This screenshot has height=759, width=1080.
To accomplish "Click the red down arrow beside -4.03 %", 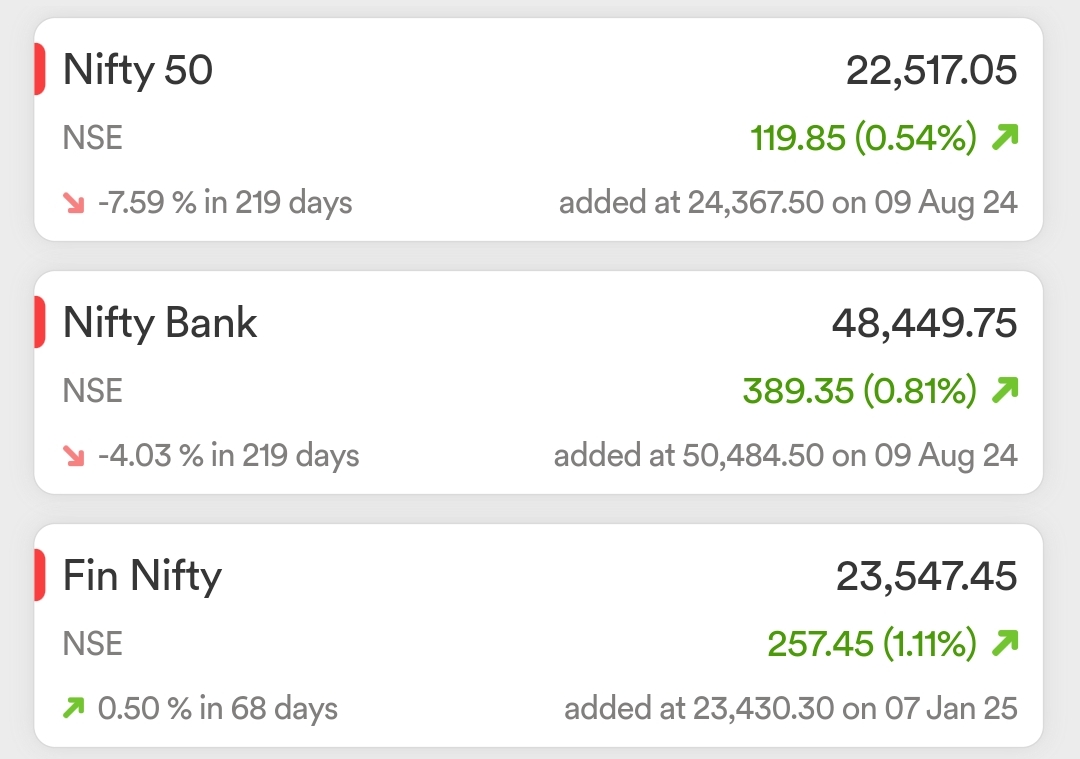I will point(74,457).
